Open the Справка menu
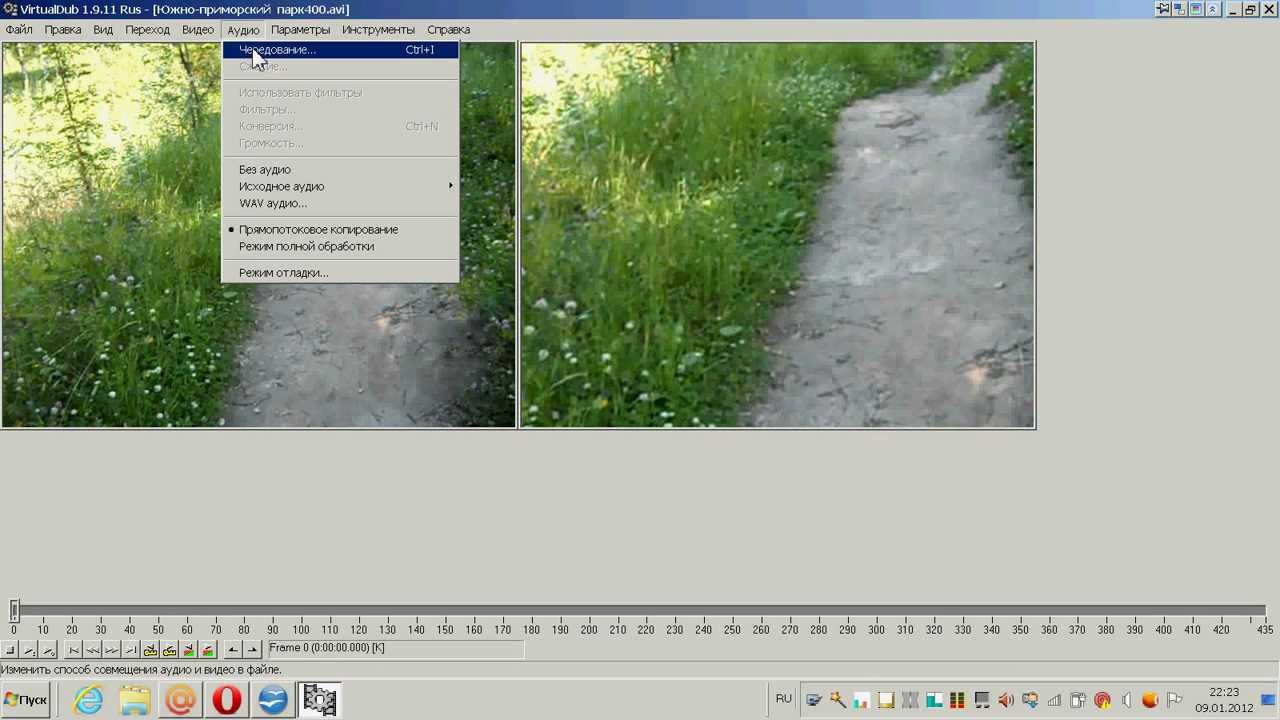Image resolution: width=1280 pixels, height=720 pixels. point(448,30)
